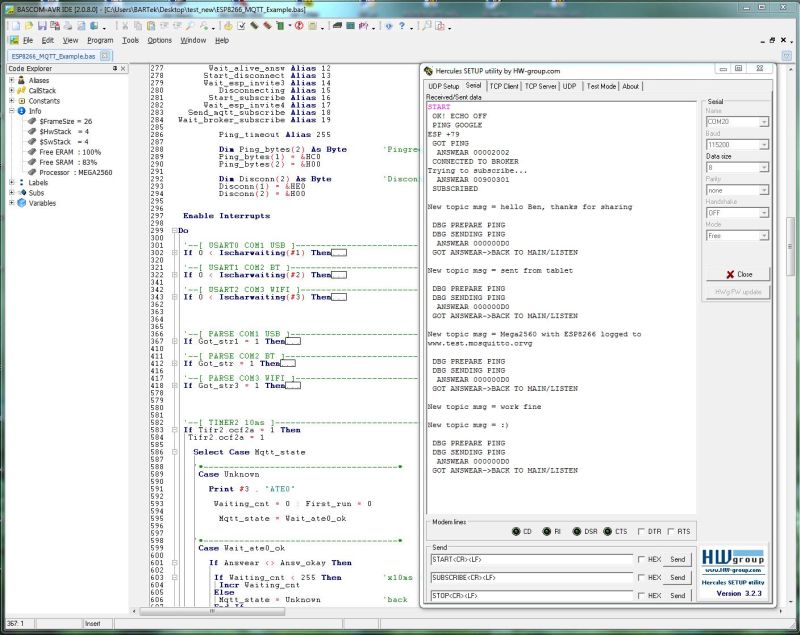Expand the Aliases tree node
Screen dimensions: 800x635
point(12,80)
